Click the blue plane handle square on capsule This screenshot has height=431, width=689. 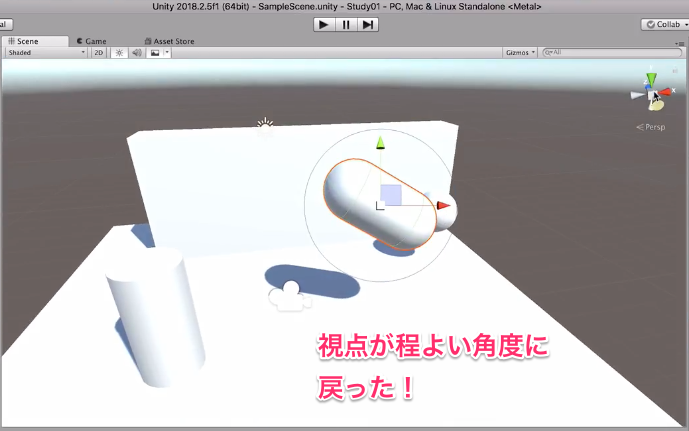391,195
